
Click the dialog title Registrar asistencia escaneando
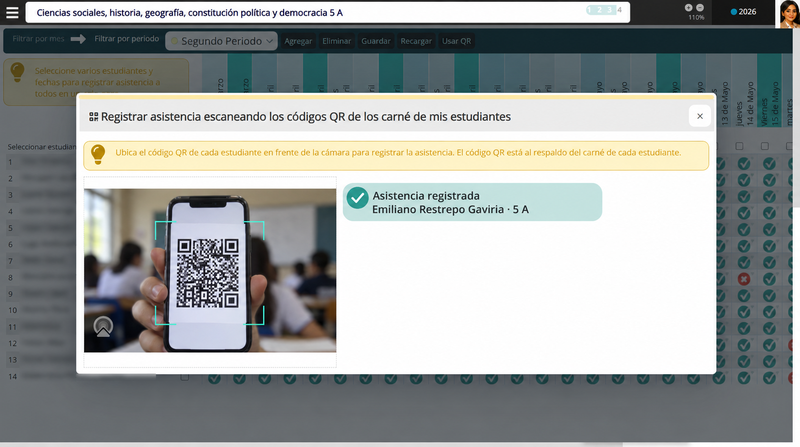pos(306,117)
